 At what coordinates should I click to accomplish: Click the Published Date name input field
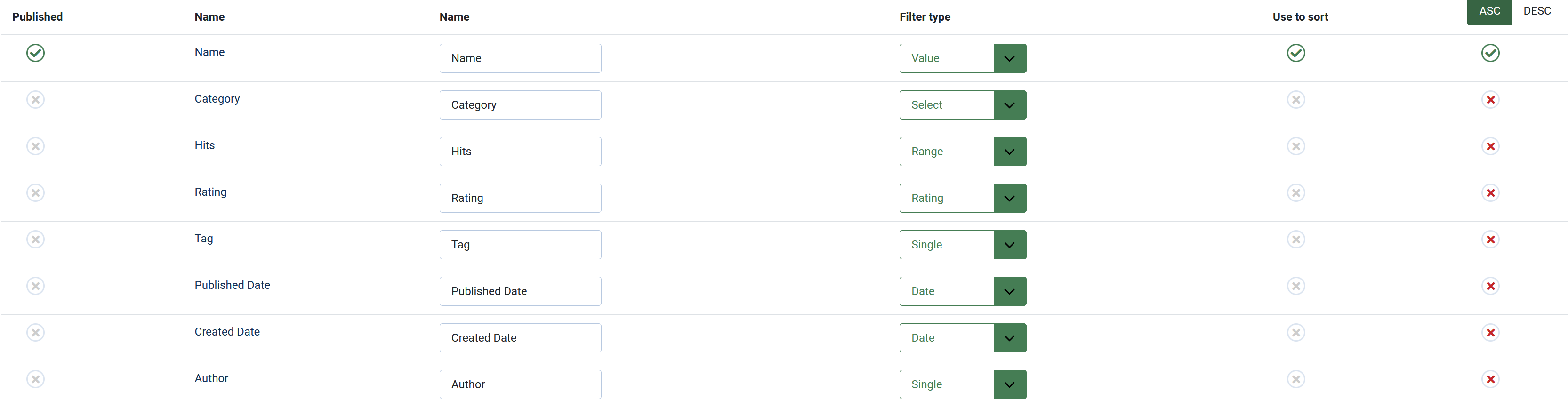(x=520, y=291)
